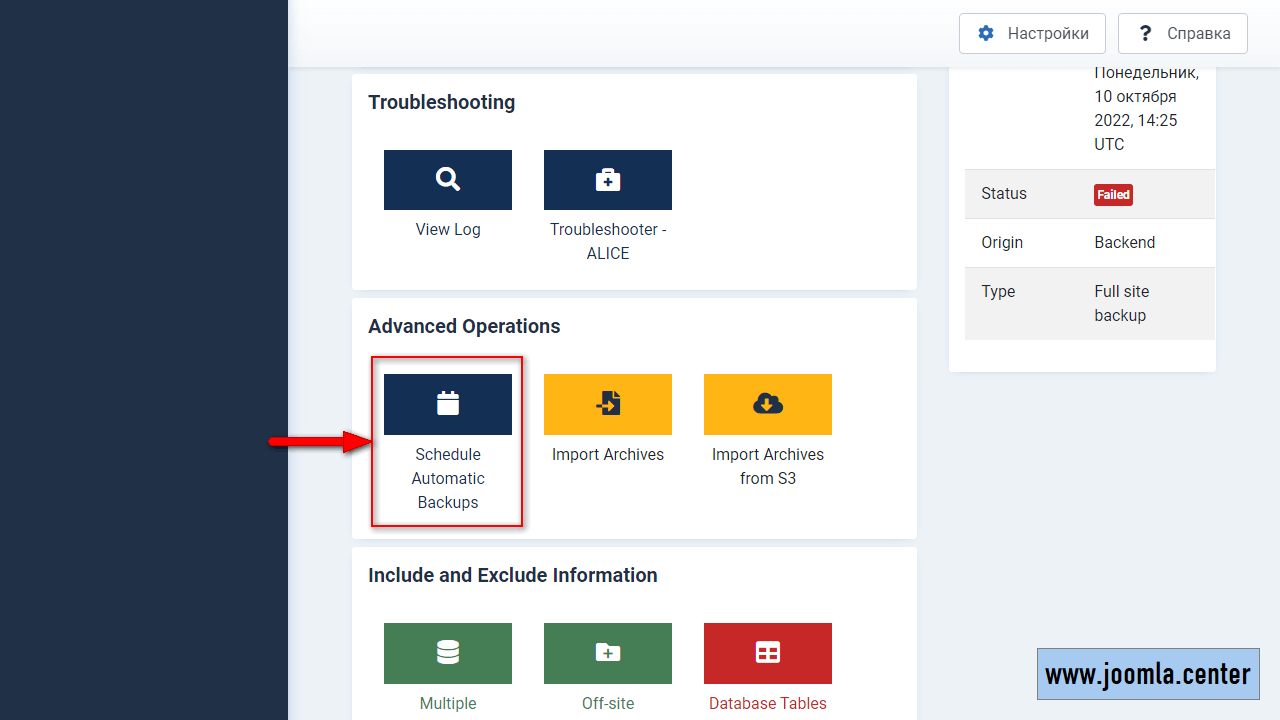Click the Schedule Automatic Backups label
Viewport: 1280px width, 720px height.
[x=448, y=478]
